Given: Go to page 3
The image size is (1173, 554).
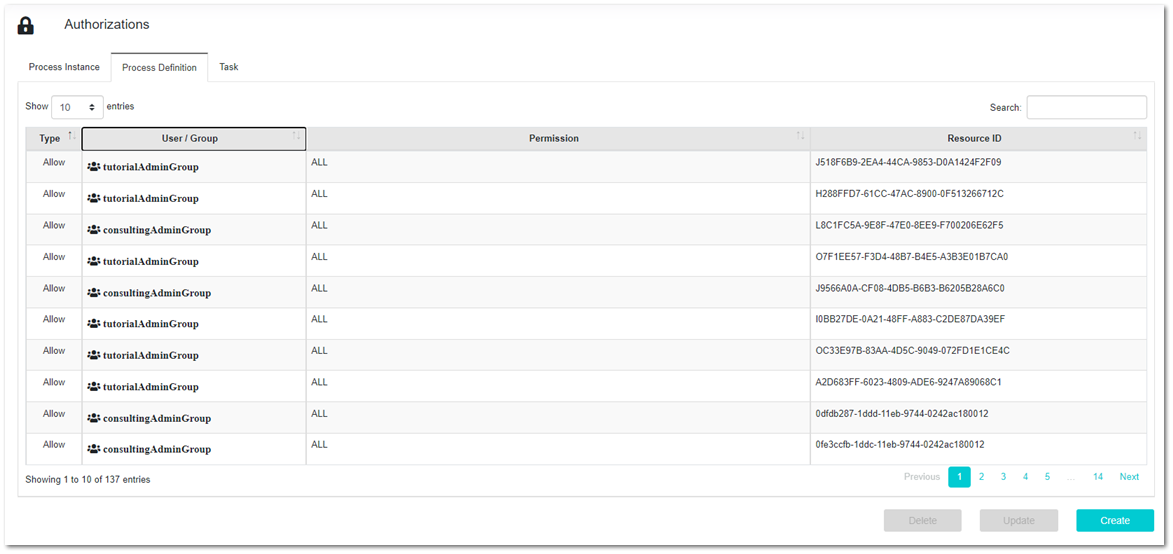Looking at the screenshot, I should pos(1003,477).
